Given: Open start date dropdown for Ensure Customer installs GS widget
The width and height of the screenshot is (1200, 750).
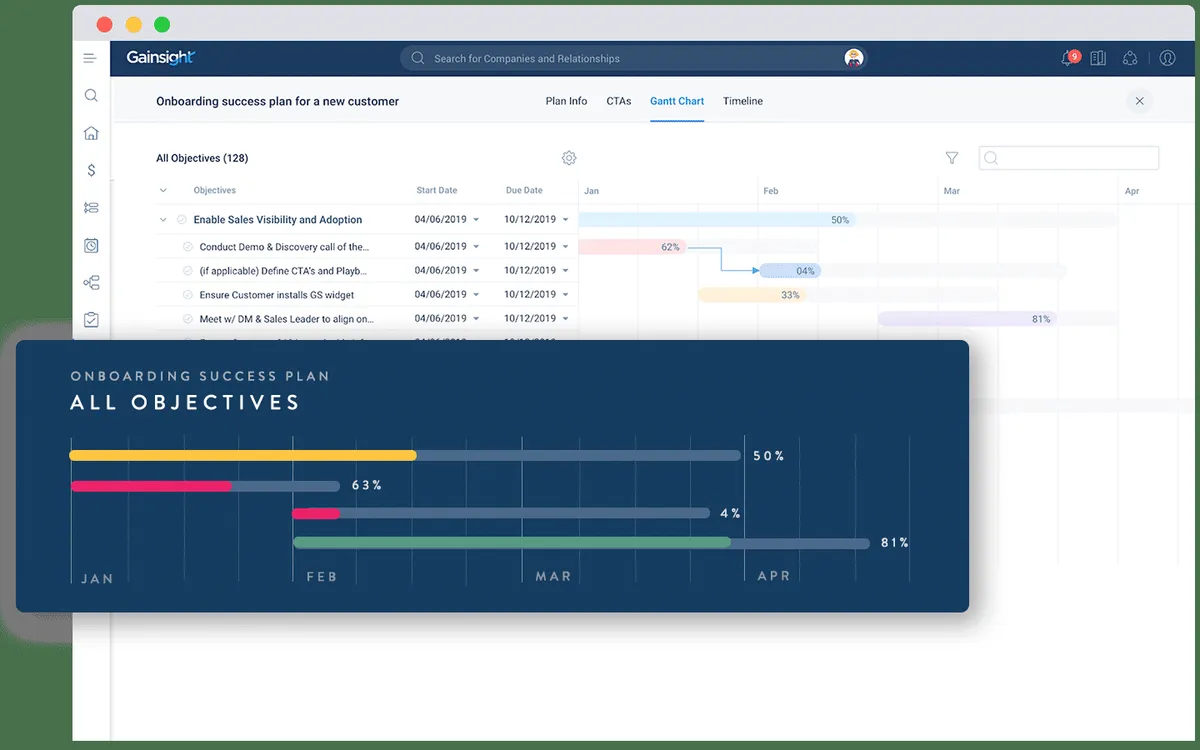Looking at the screenshot, I should click(476, 295).
